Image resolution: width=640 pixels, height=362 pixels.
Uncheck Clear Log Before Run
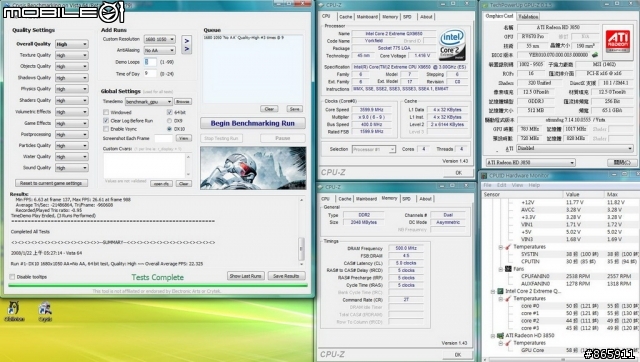pyautogui.click(x=106, y=121)
